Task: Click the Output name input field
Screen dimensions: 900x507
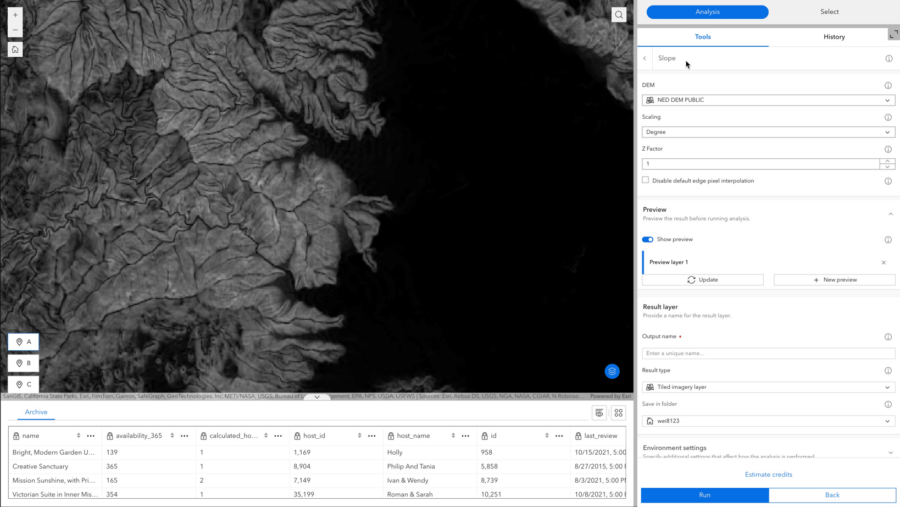Action: coord(767,353)
